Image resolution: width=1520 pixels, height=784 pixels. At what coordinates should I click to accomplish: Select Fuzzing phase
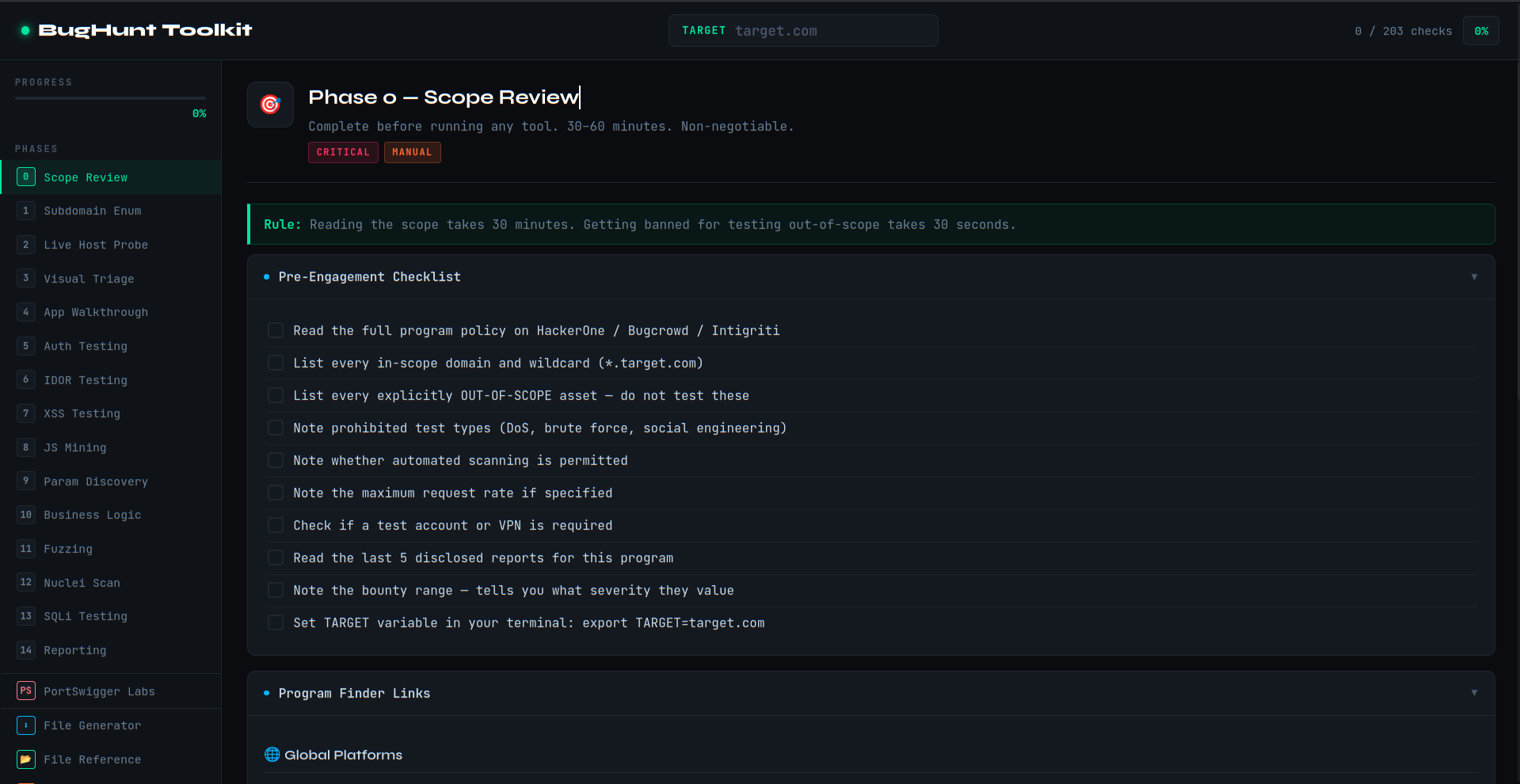(x=111, y=549)
